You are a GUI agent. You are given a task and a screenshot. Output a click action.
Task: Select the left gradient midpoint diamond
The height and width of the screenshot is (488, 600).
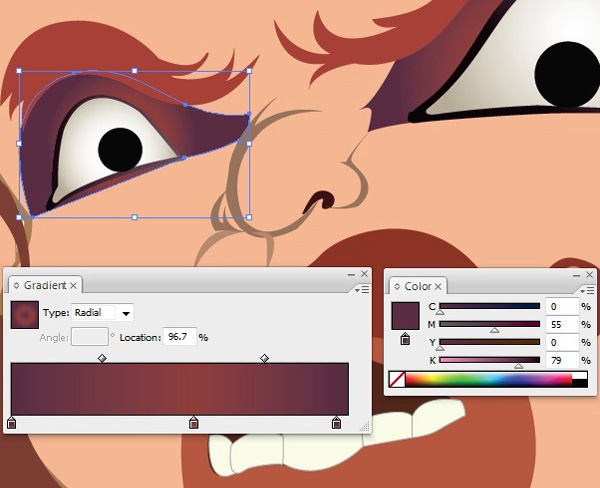pyautogui.click(x=102, y=358)
